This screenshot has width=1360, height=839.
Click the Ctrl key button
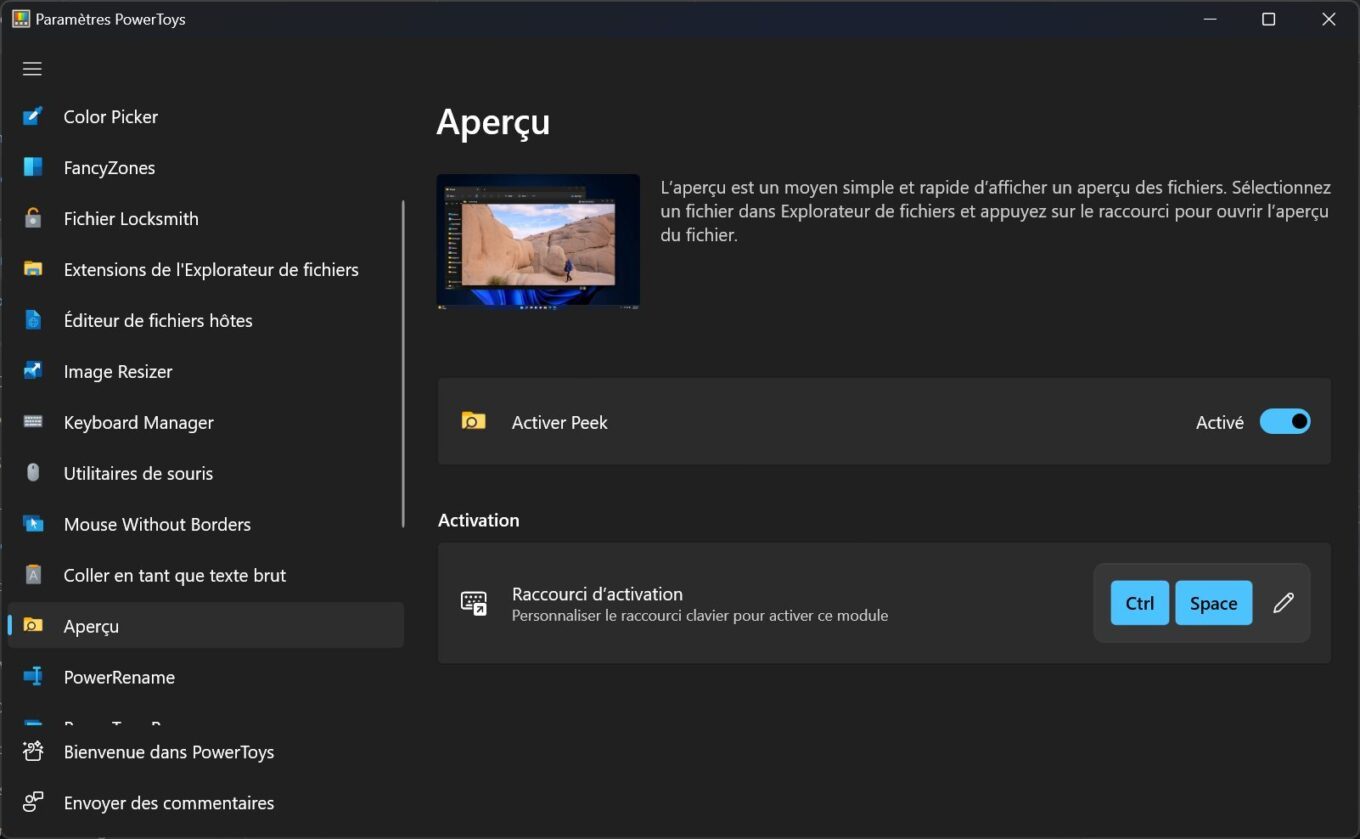[1140, 603]
